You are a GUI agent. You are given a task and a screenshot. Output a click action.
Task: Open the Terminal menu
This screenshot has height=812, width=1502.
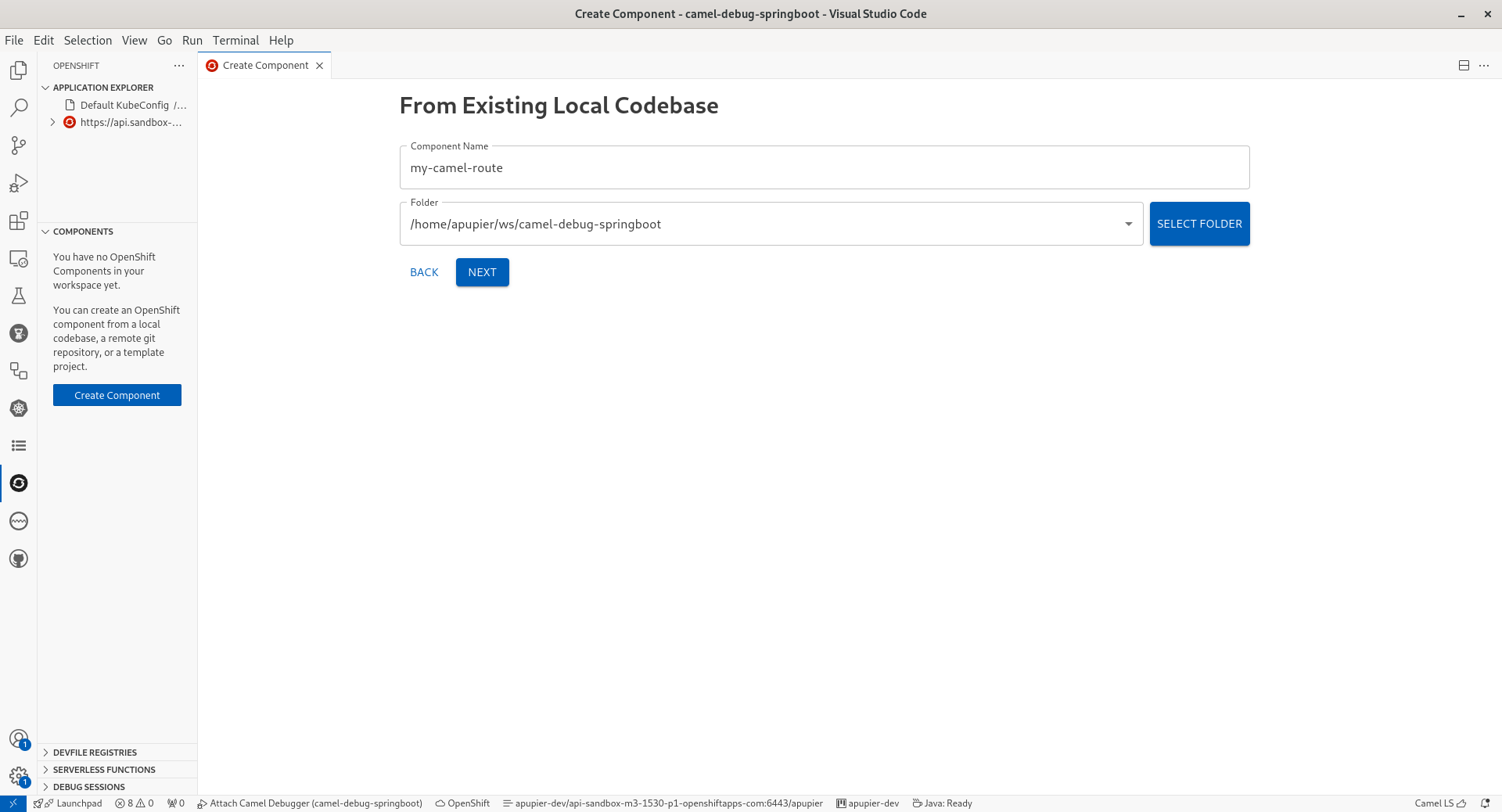(235, 40)
